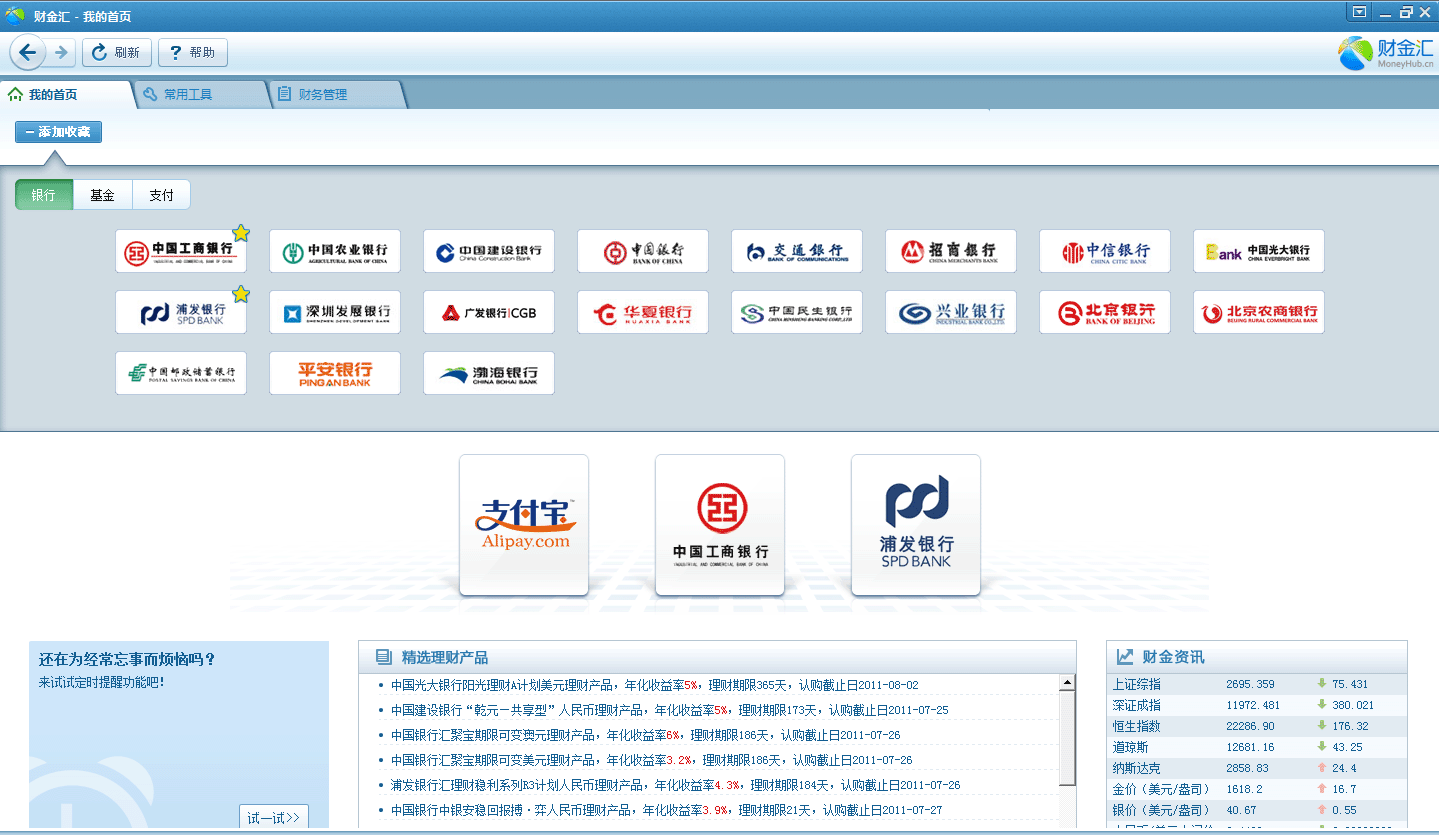This screenshot has height=835, width=1439.
Task: Click the back navigation arrow
Action: pyautogui.click(x=28, y=52)
